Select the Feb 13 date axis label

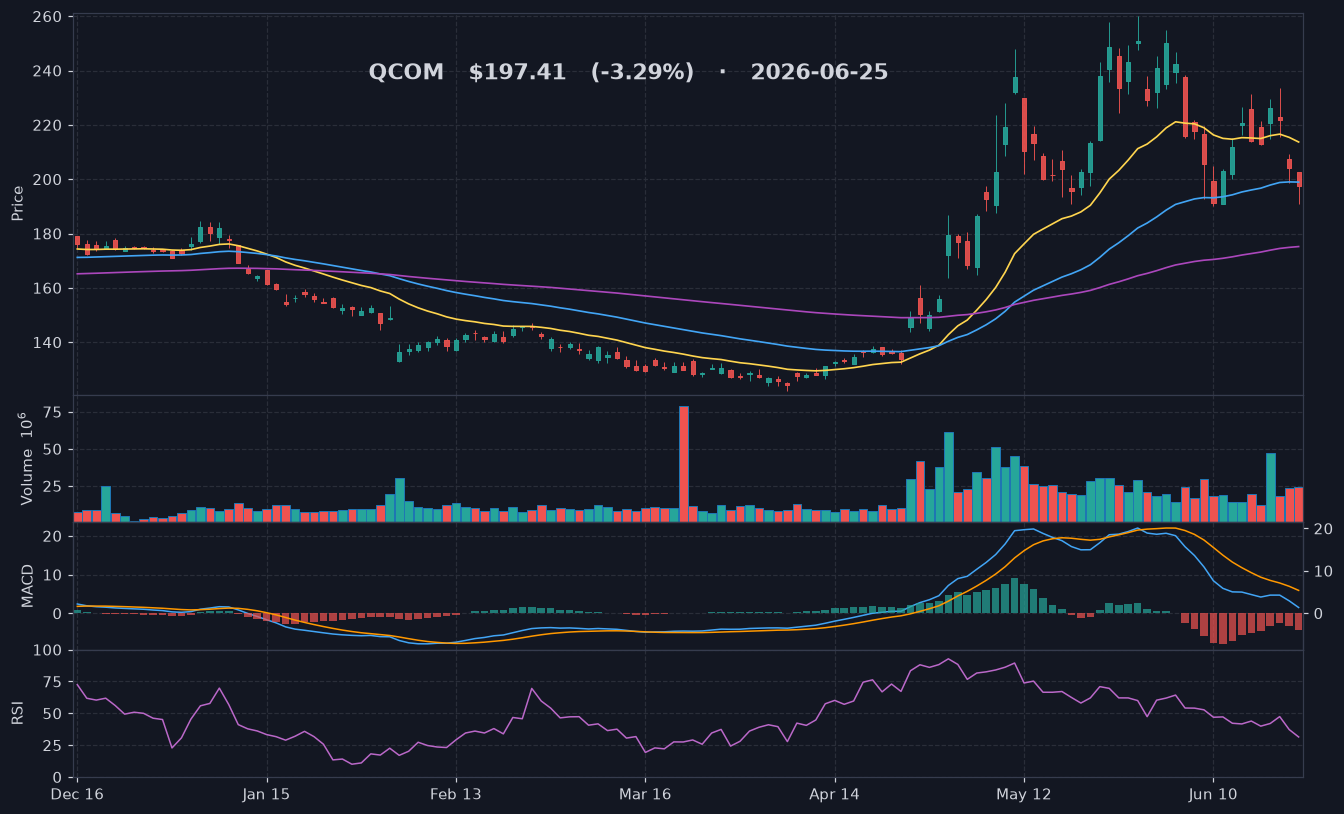click(456, 795)
